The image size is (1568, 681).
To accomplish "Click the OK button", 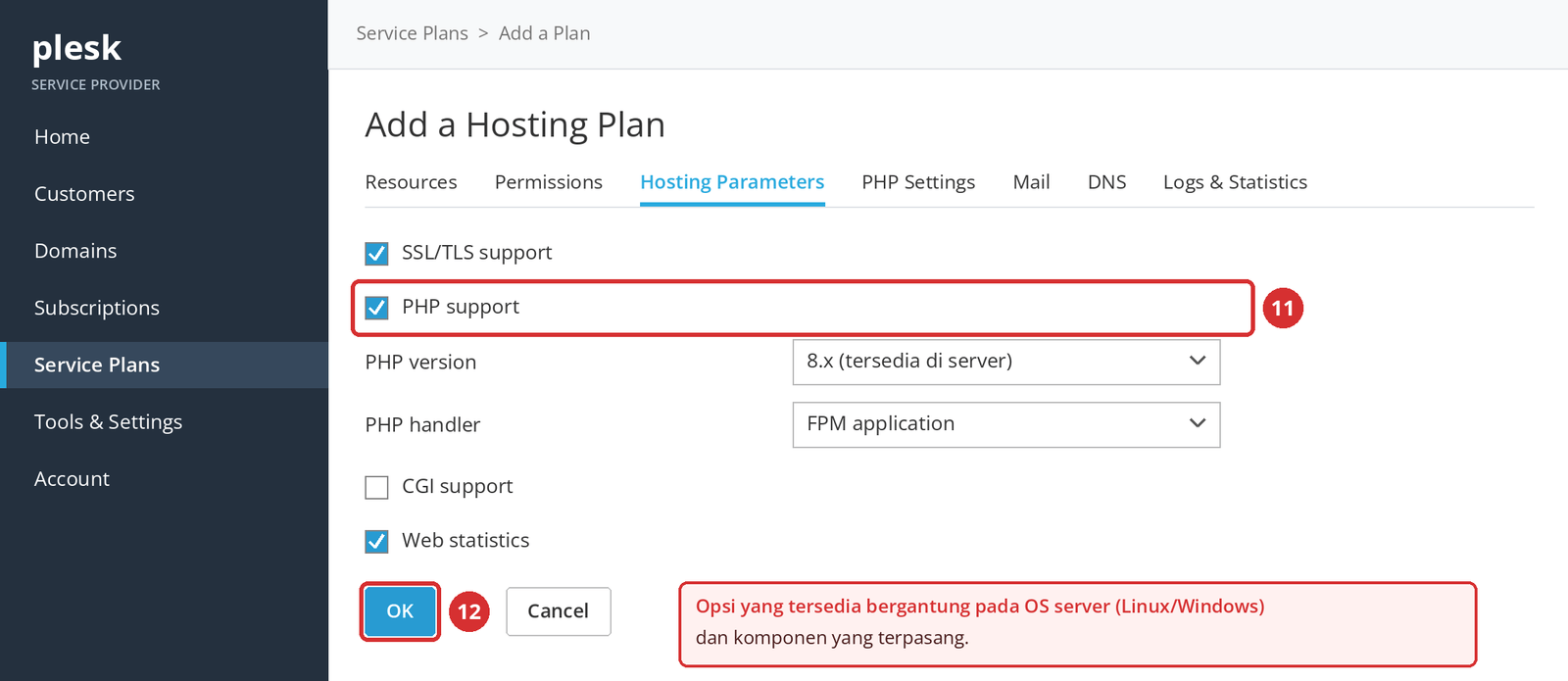I will pos(400,611).
